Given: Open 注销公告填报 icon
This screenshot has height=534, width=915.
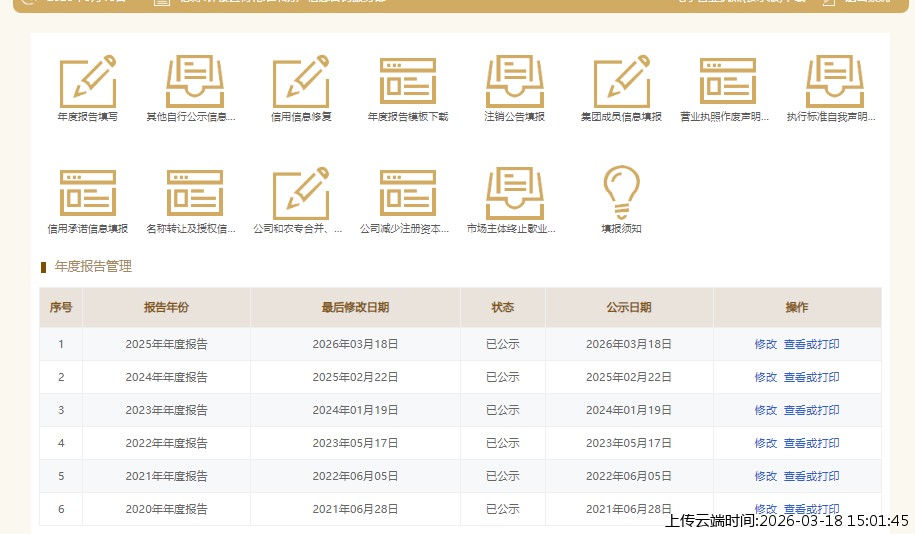Looking at the screenshot, I should (514, 82).
